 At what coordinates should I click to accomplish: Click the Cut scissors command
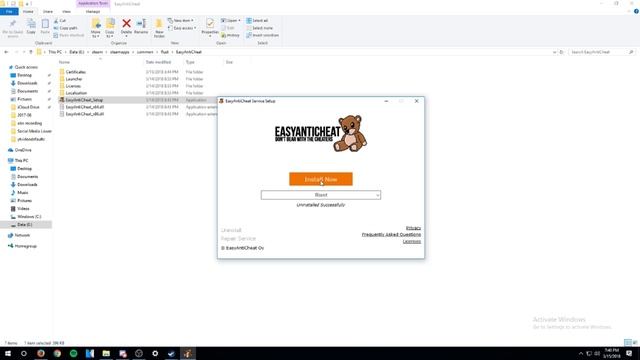60,20
